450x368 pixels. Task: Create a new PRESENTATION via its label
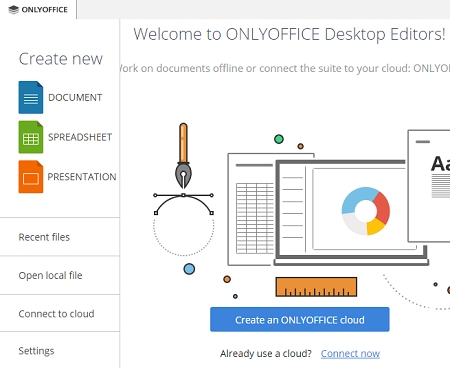click(82, 177)
